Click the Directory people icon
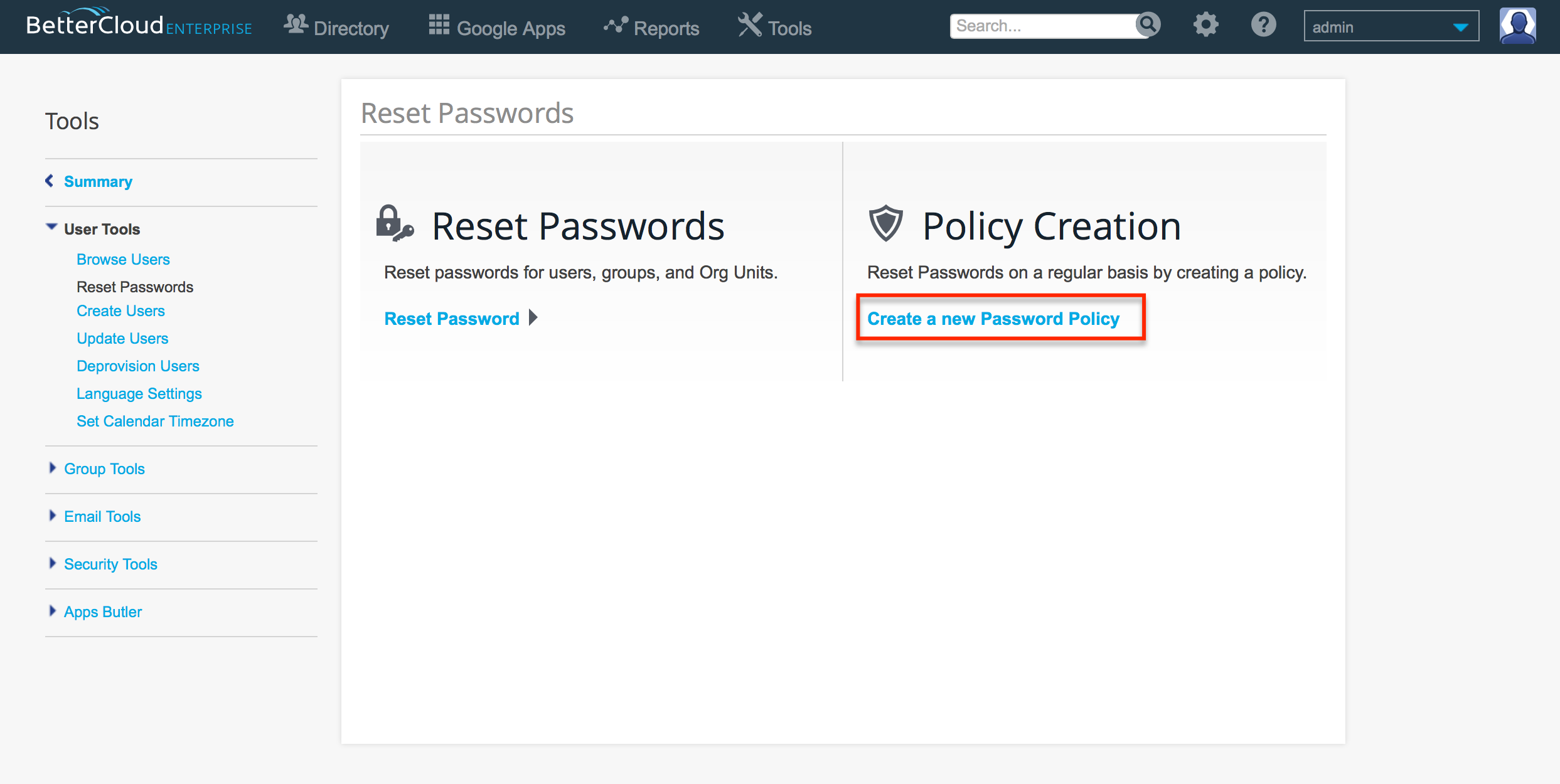1560x784 pixels. click(x=296, y=24)
